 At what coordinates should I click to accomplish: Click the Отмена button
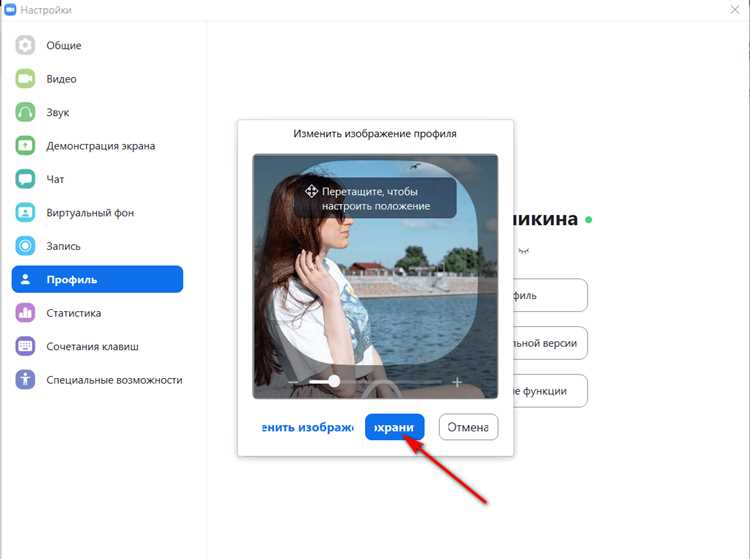468,427
